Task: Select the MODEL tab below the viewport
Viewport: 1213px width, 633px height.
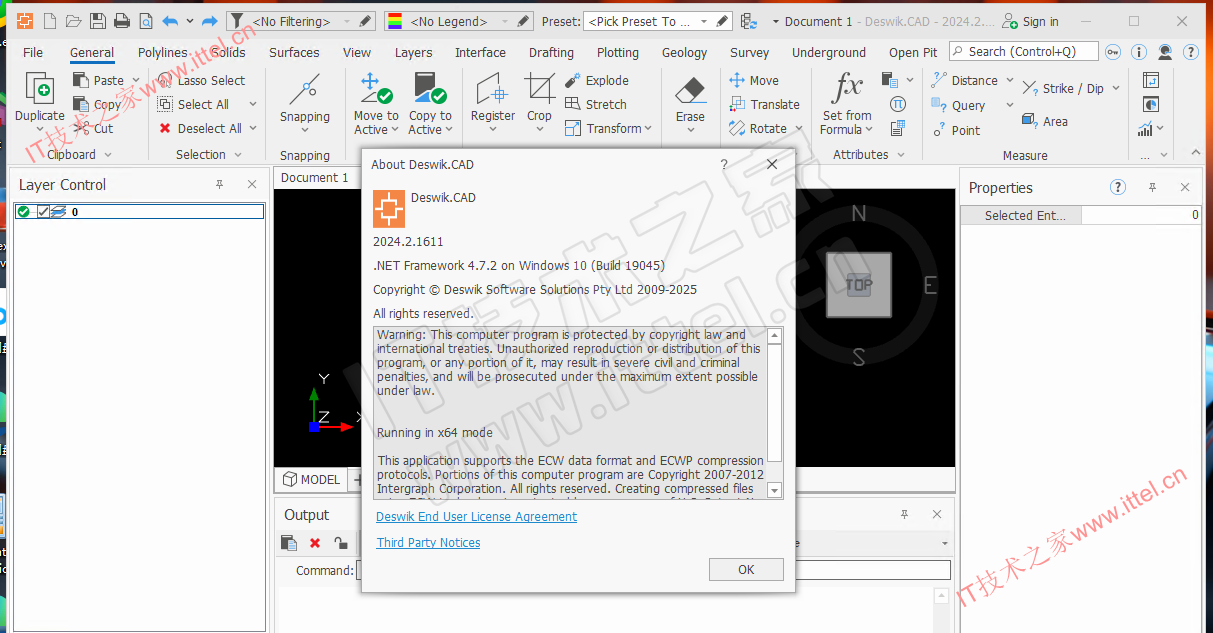Action: pos(311,479)
